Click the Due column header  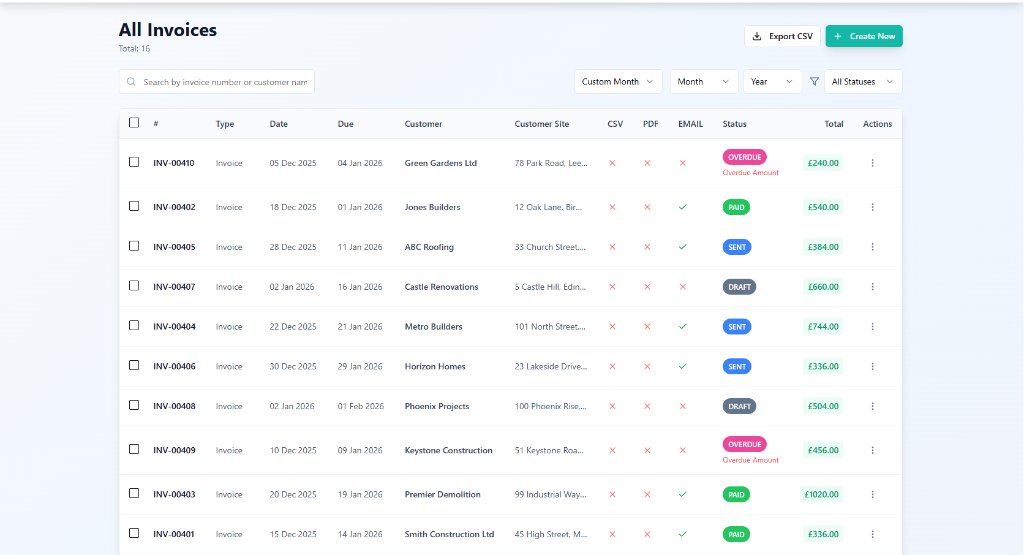[x=345, y=124]
